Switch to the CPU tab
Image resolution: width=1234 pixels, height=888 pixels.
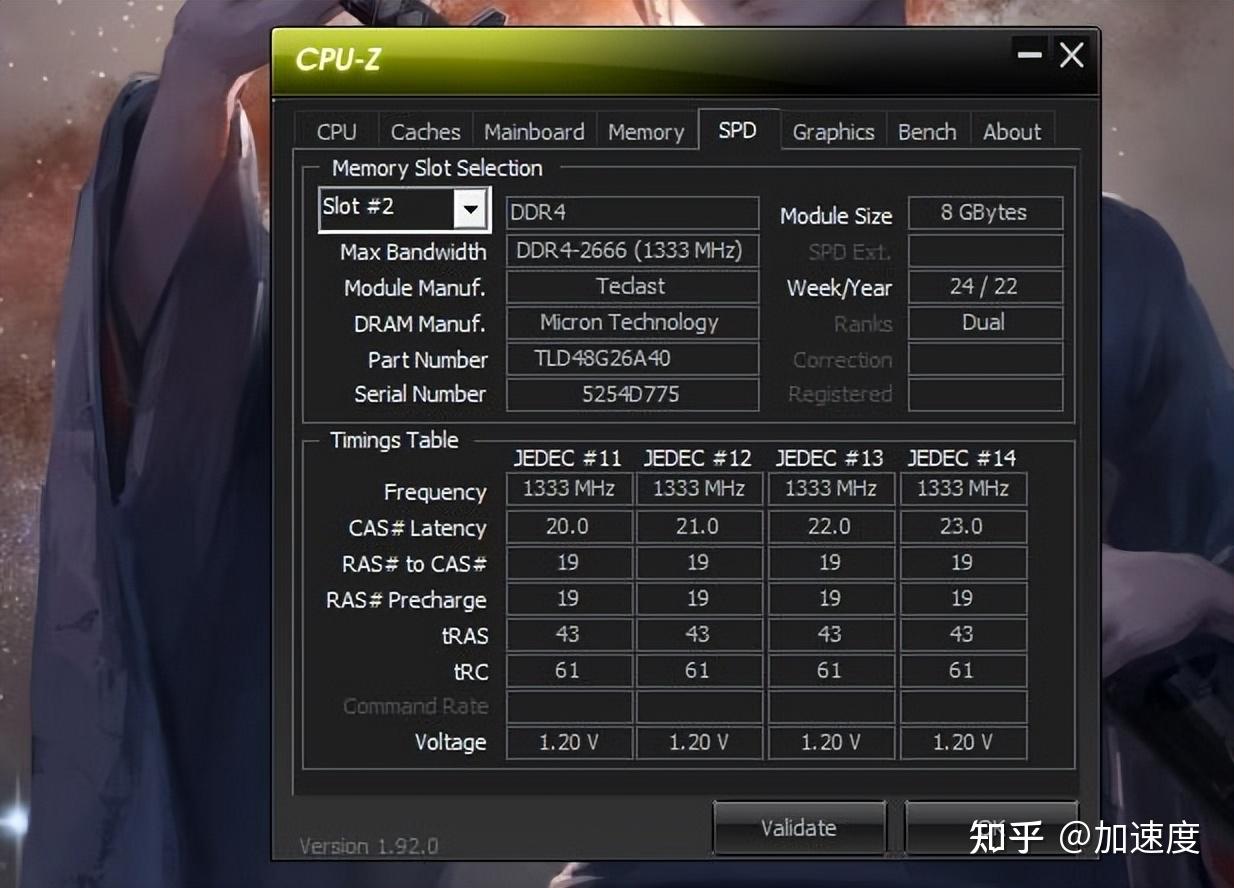tap(337, 132)
